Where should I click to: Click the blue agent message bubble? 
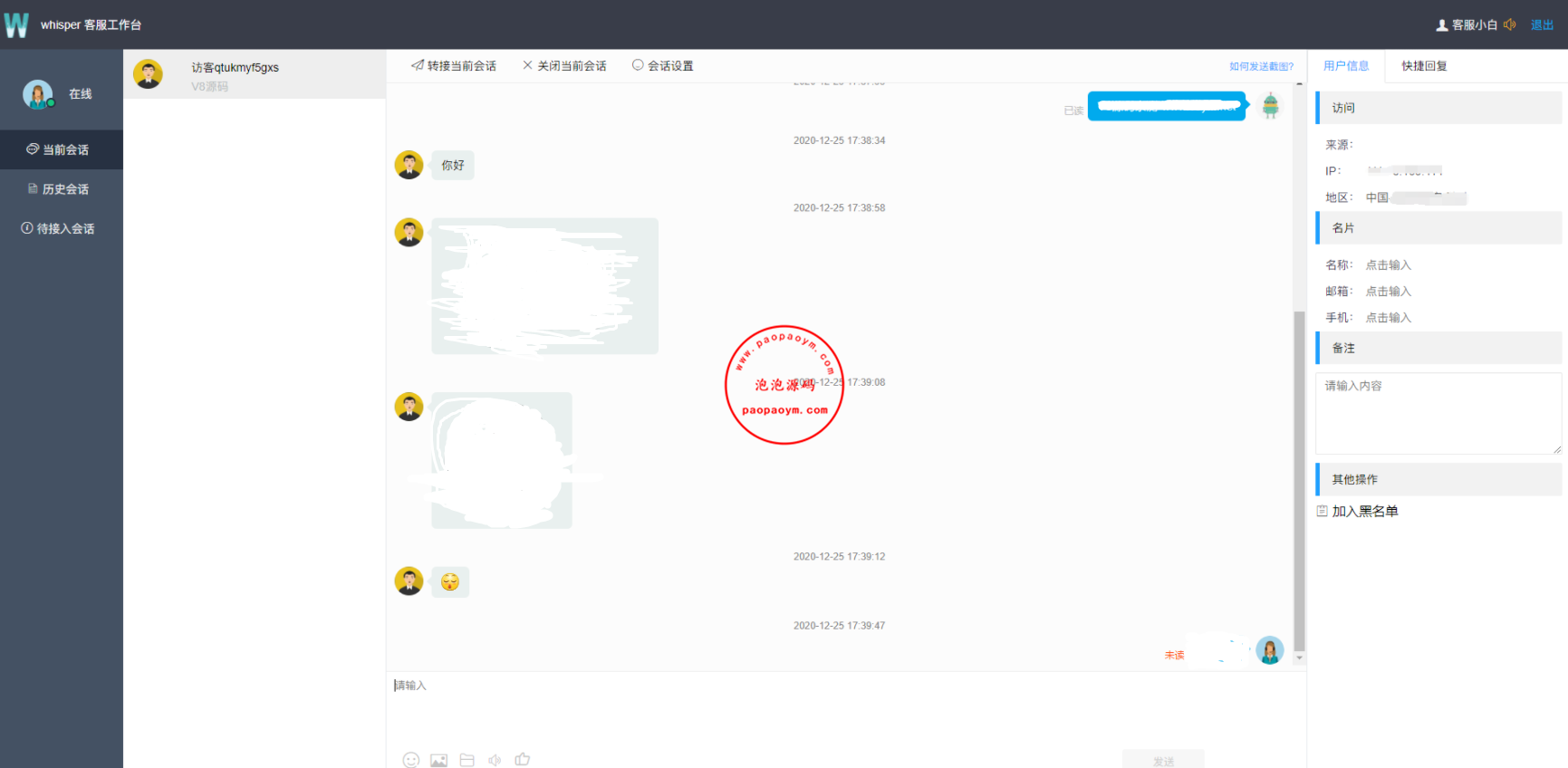click(1167, 106)
